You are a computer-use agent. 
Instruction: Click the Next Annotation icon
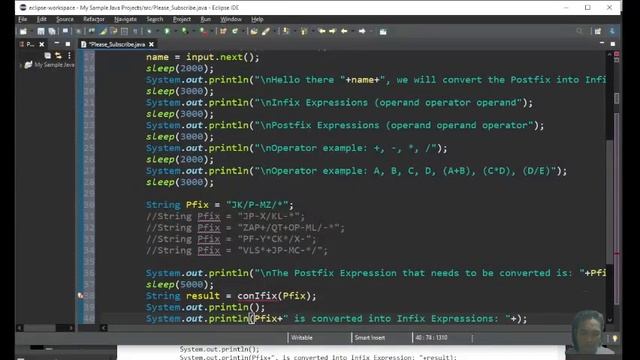[x=286, y=31]
